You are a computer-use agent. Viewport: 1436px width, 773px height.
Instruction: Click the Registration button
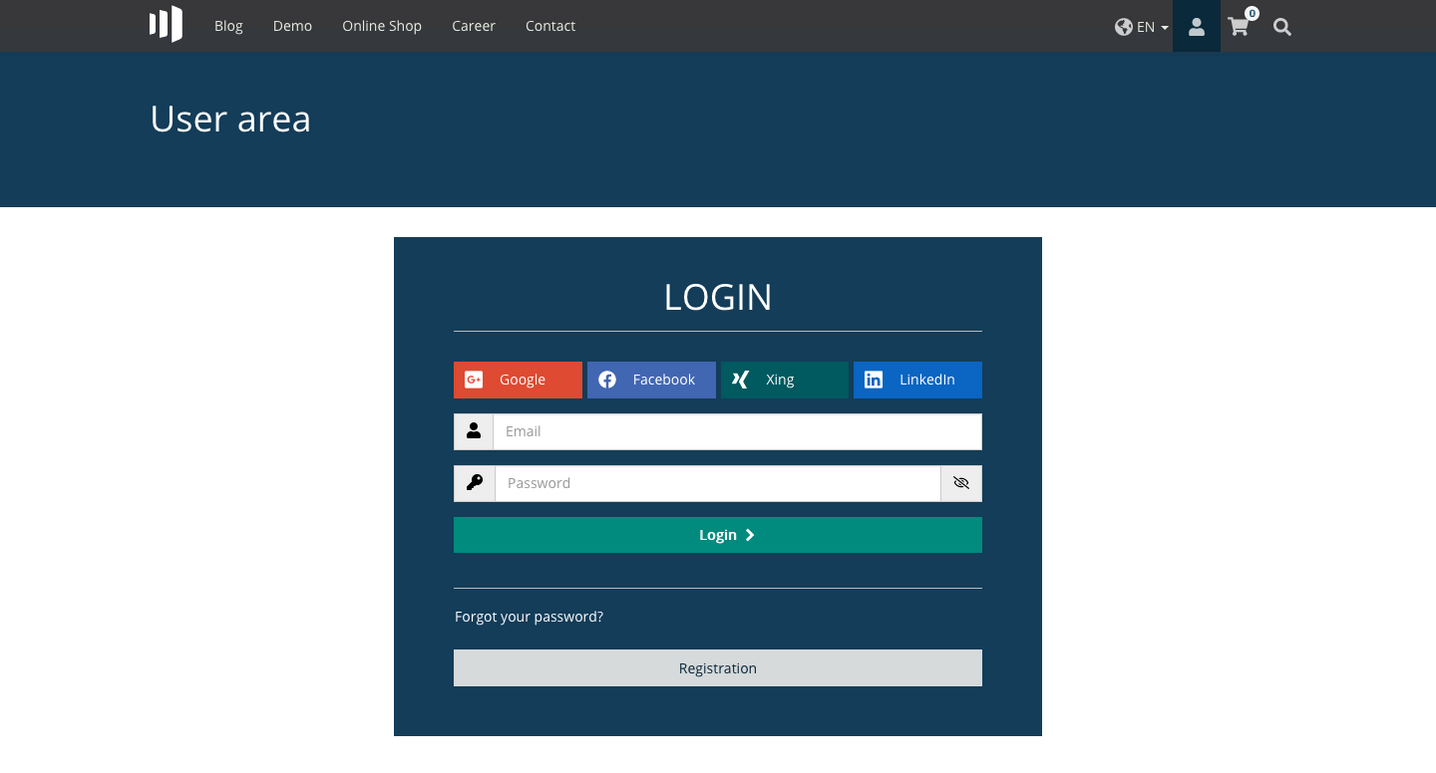pyautogui.click(x=717, y=667)
